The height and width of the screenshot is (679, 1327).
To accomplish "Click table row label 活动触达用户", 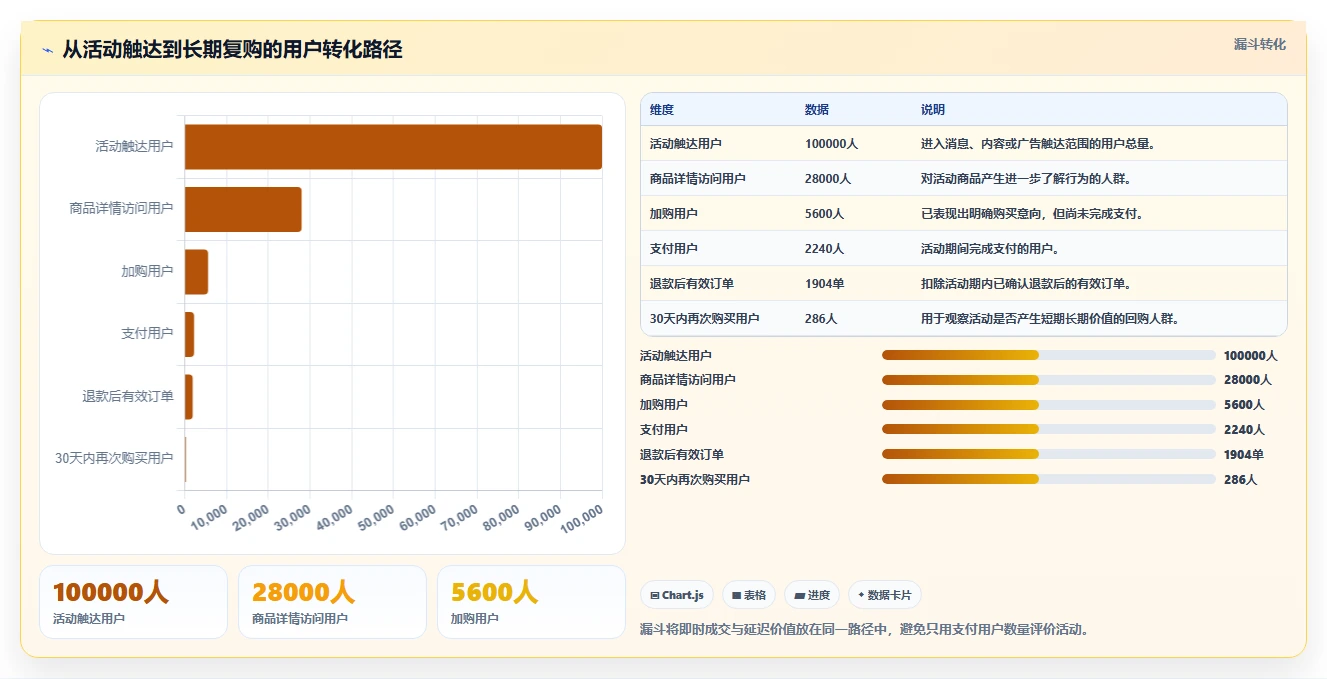I will click(686, 144).
